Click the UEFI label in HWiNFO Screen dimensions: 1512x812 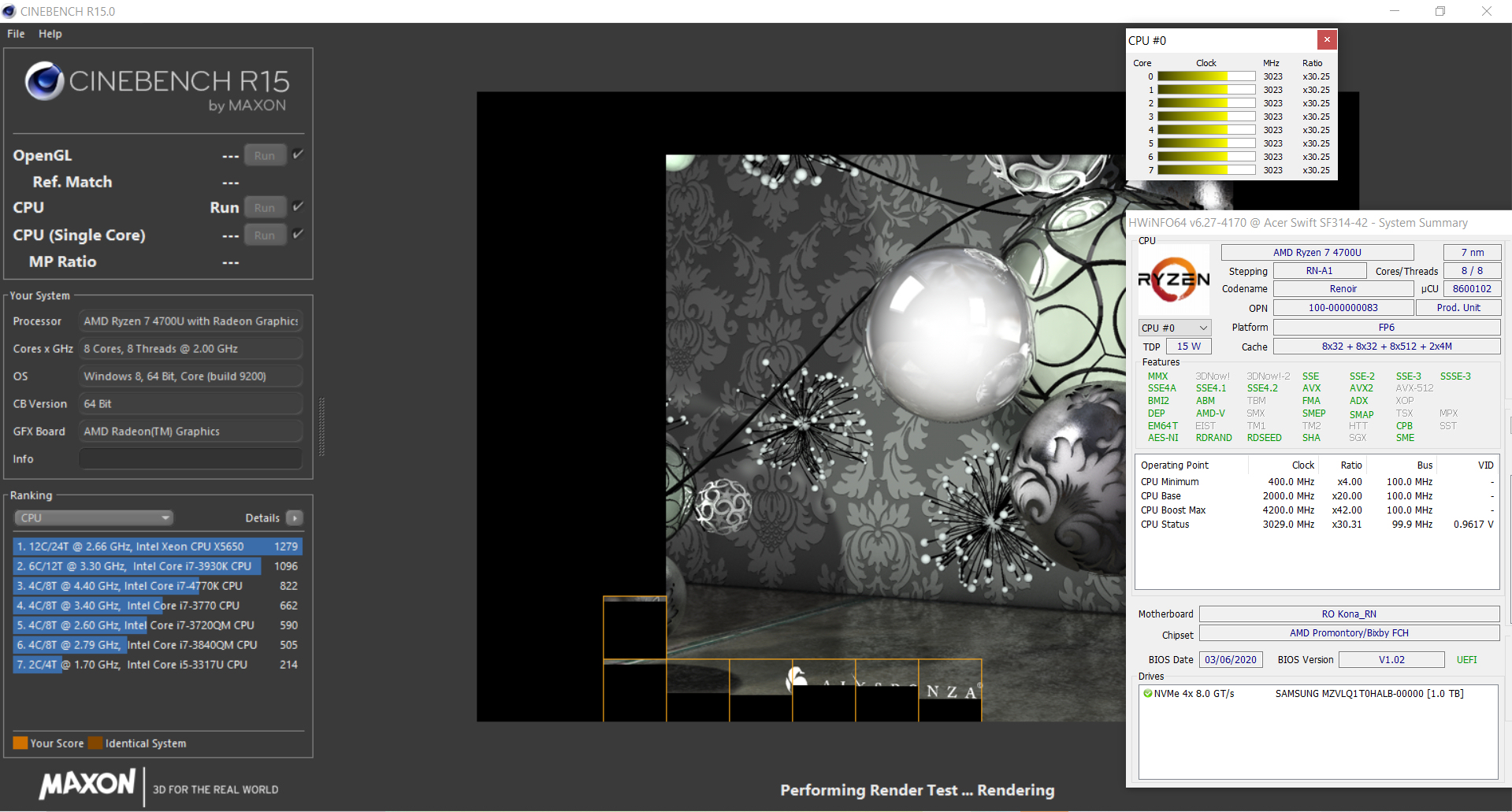[1466, 659]
